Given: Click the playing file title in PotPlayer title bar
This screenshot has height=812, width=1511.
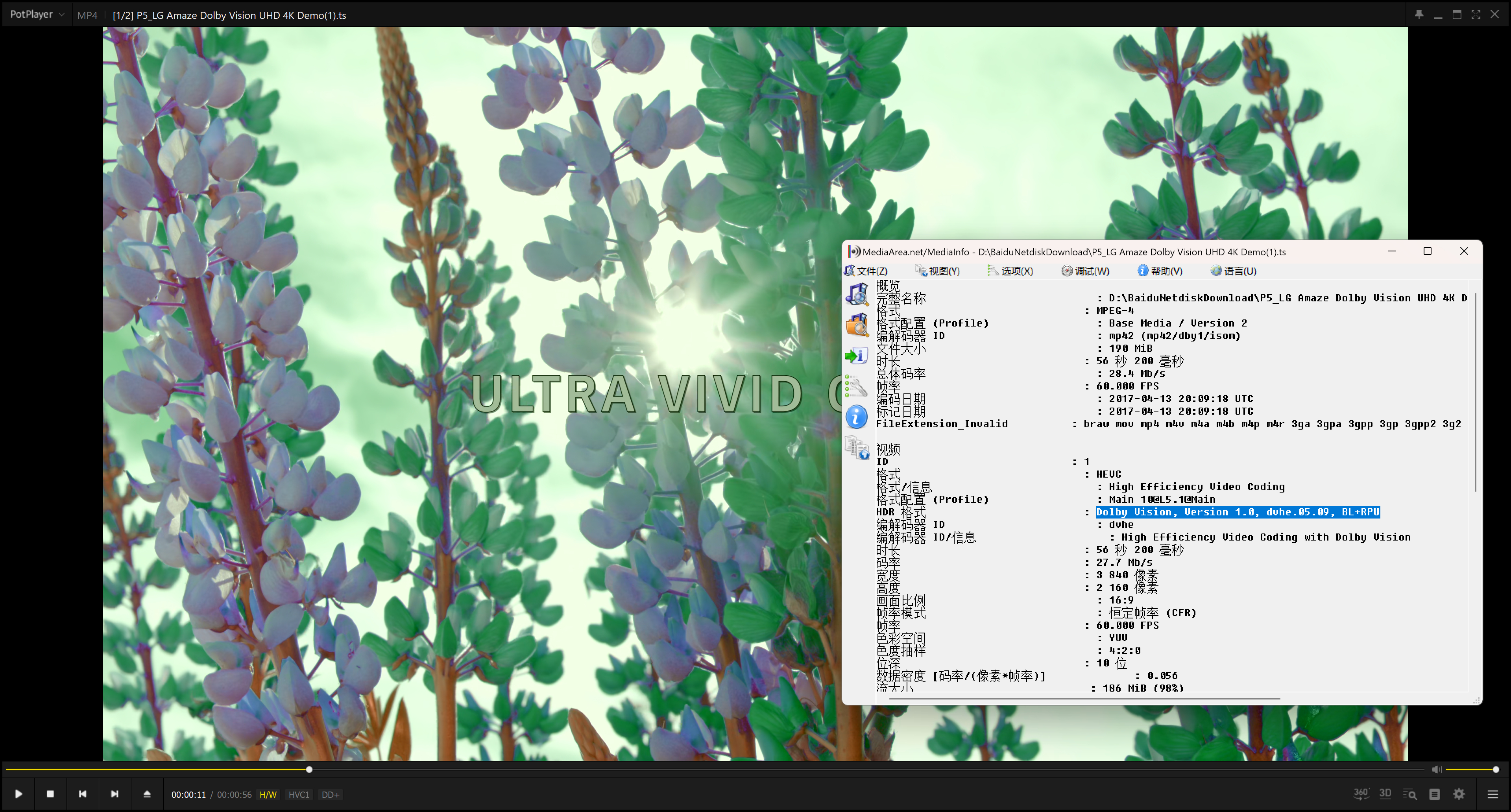Looking at the screenshot, I should coord(229,15).
